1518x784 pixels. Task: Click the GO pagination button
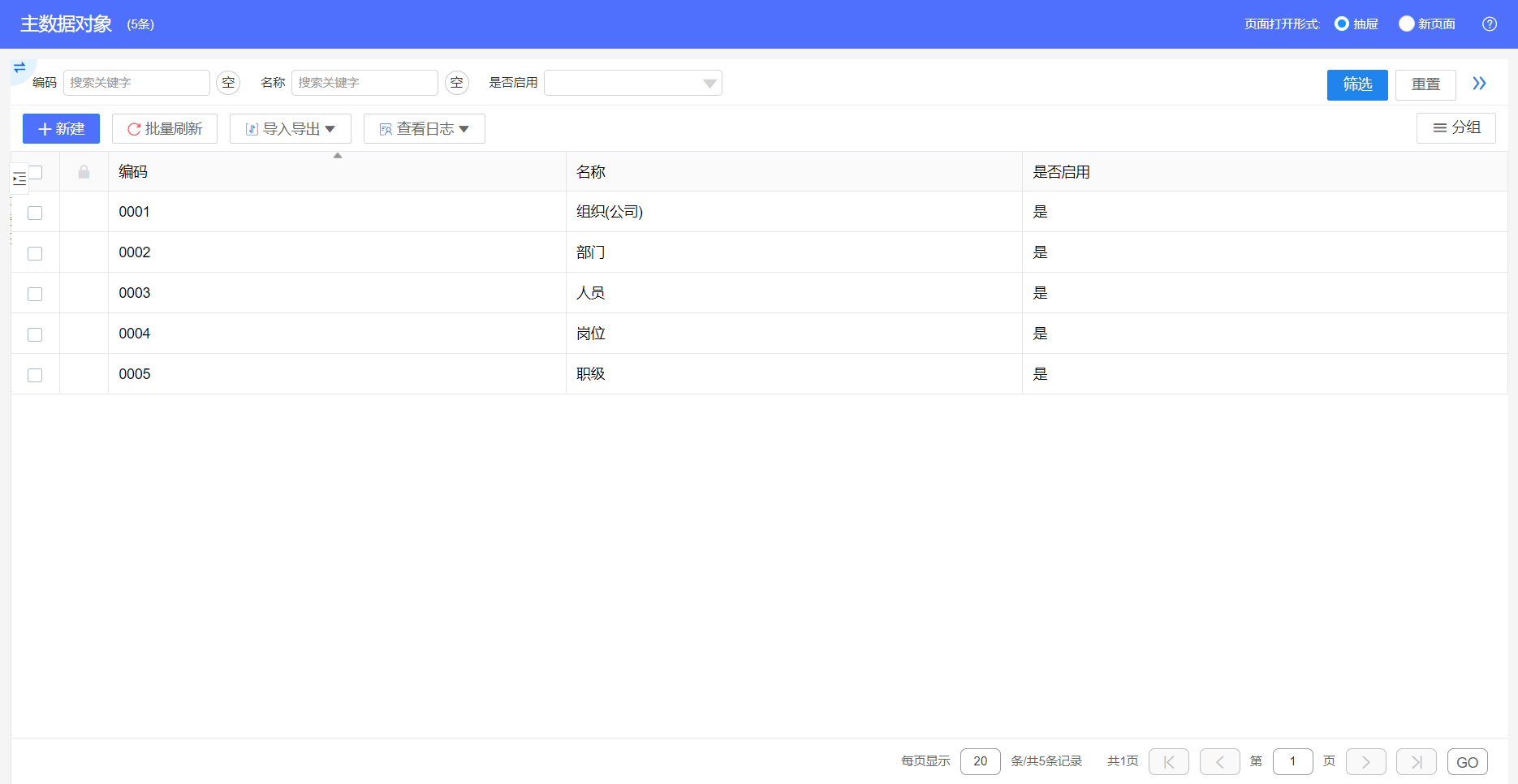pyautogui.click(x=1468, y=762)
